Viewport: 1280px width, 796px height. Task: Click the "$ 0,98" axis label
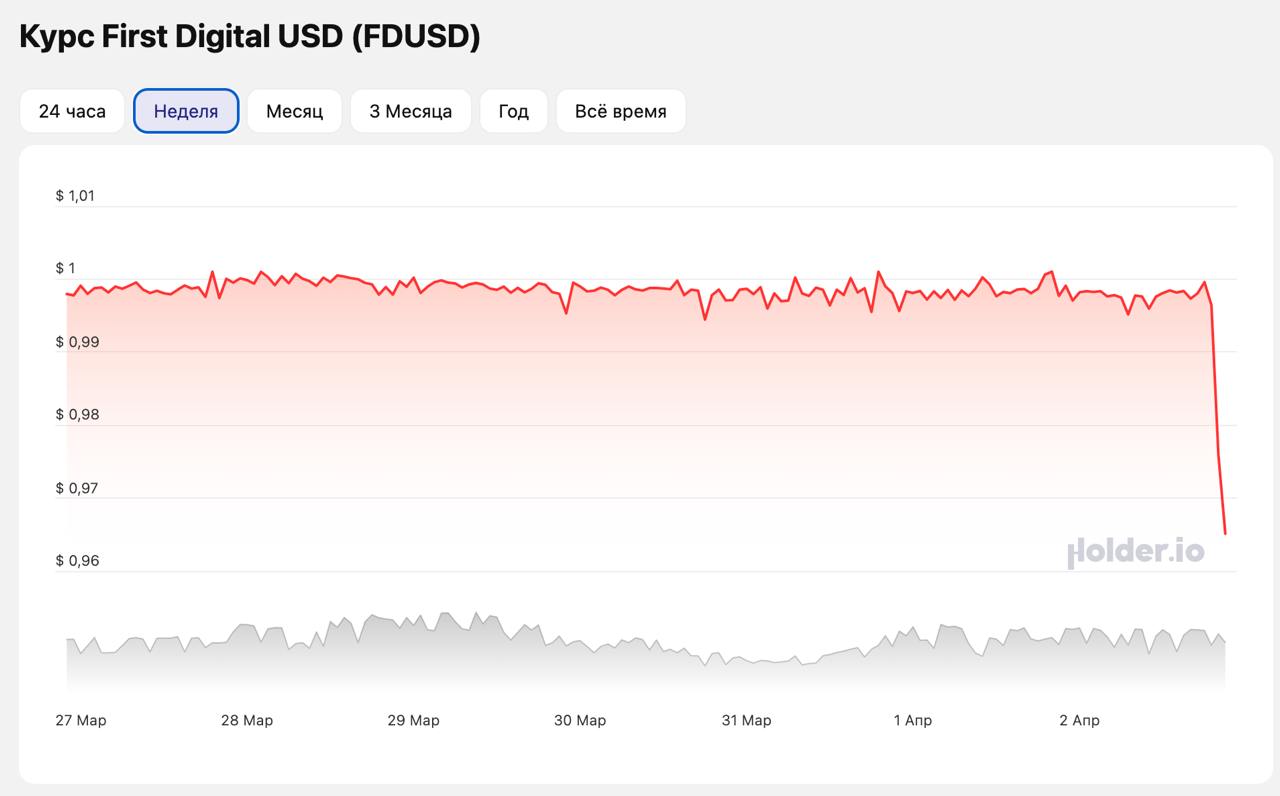tap(77, 414)
